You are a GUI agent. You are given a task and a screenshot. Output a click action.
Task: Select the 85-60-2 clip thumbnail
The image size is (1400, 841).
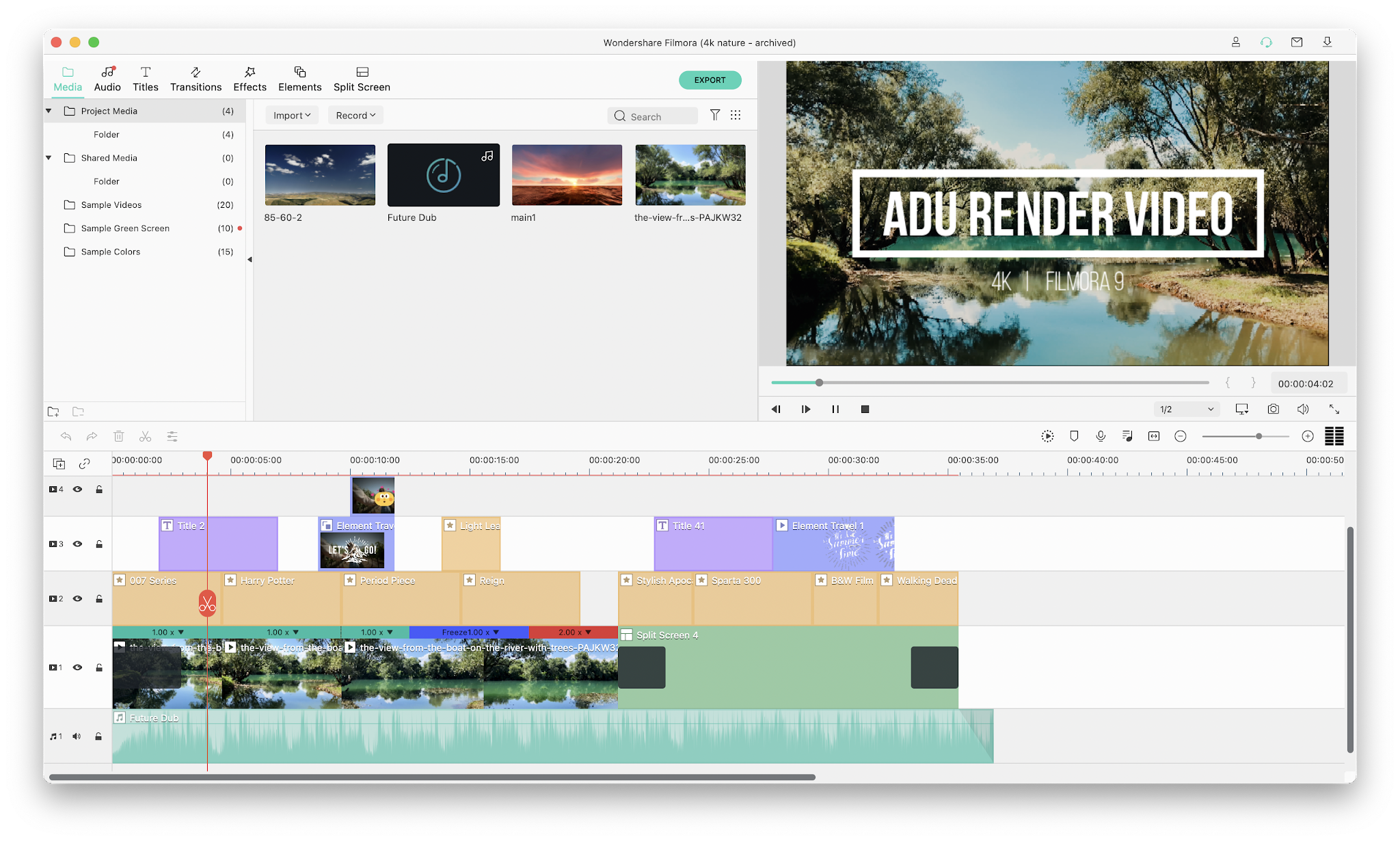coord(320,175)
